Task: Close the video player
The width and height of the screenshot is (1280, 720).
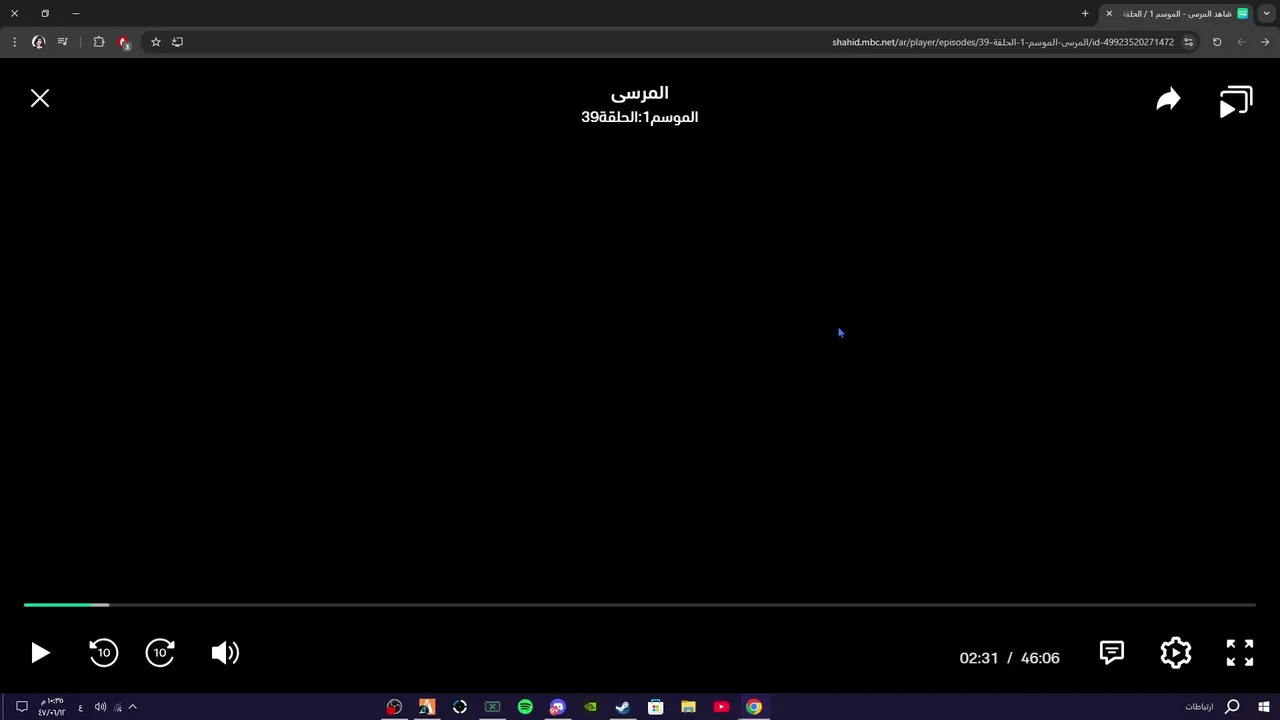Action: (40, 98)
